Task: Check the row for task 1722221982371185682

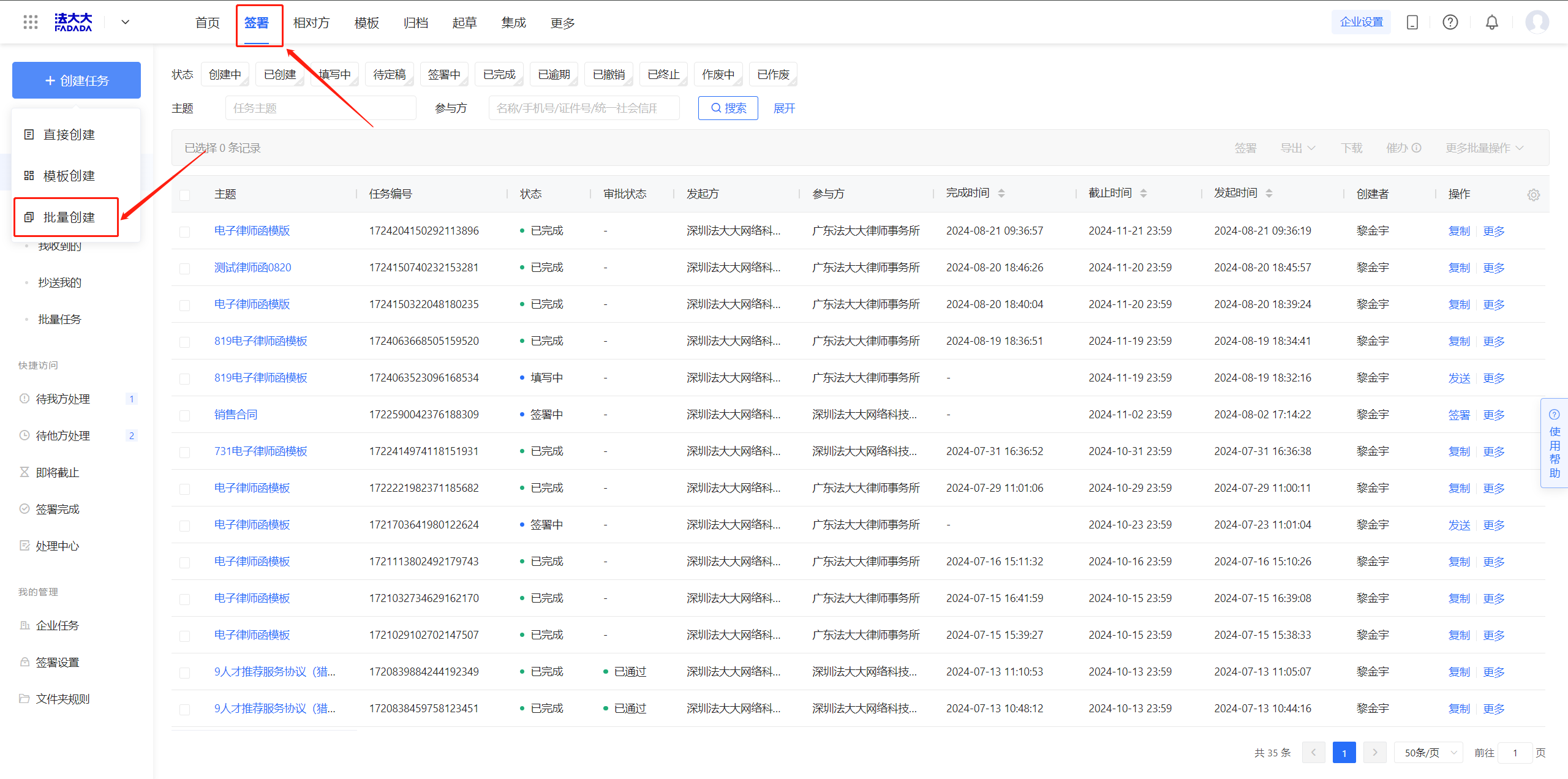Action: point(184,489)
